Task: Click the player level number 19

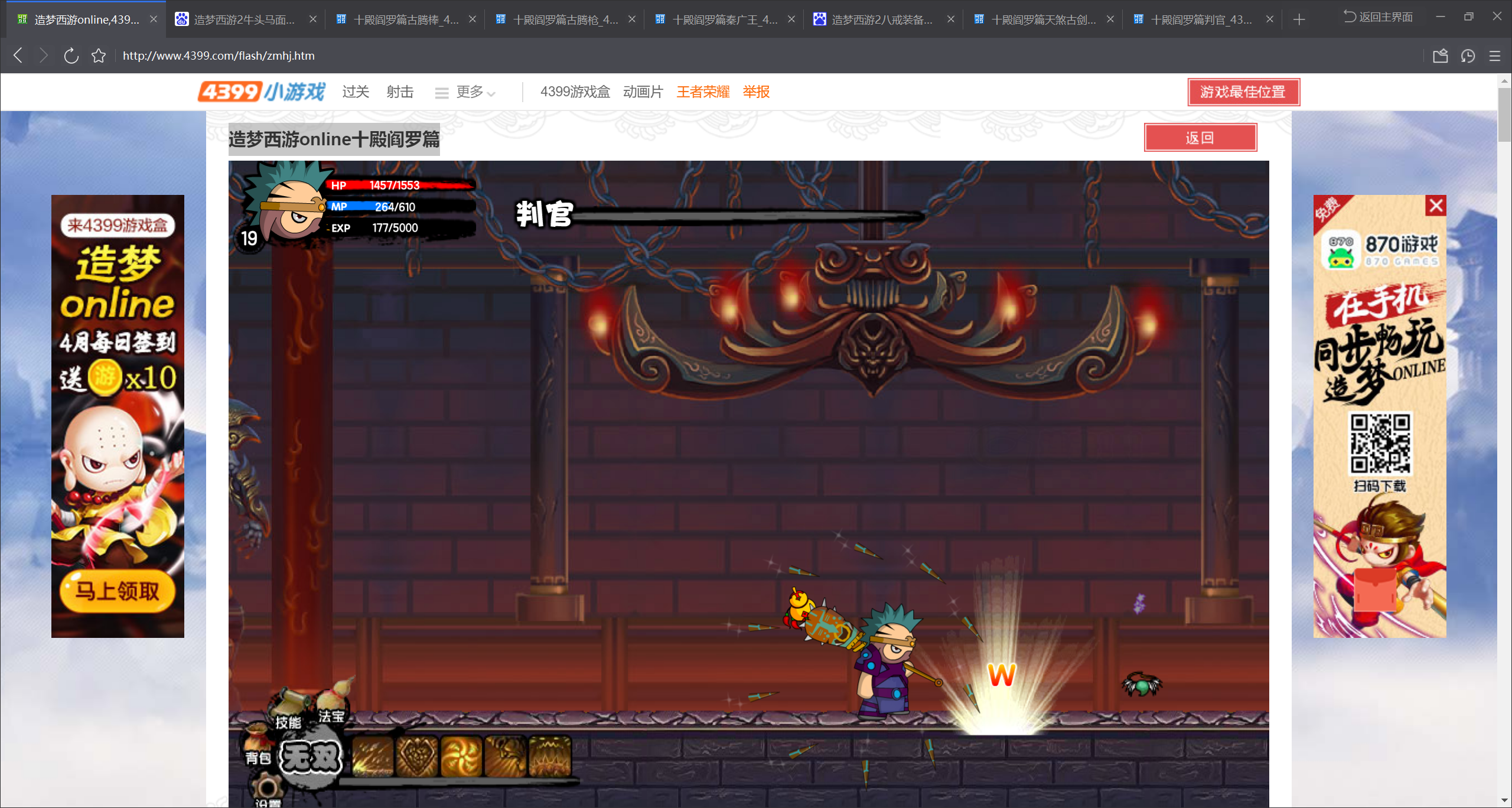Action: (249, 239)
